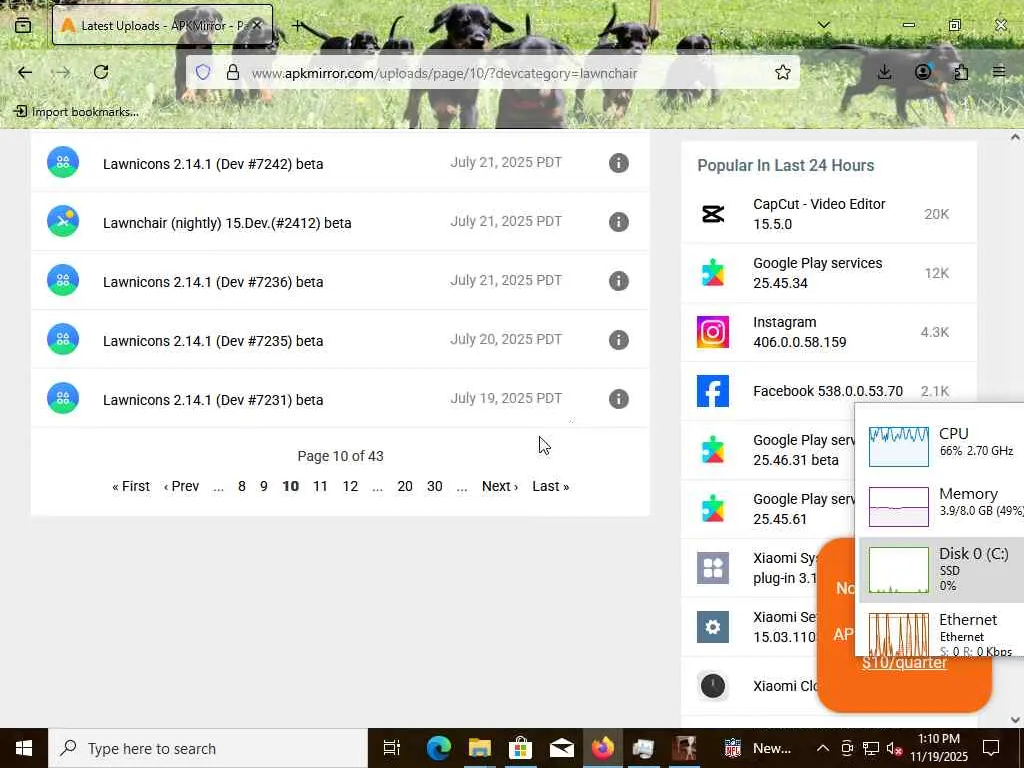Click the Lawnicons #7236 app icon
The height and width of the screenshot is (768, 1024).
click(x=63, y=280)
